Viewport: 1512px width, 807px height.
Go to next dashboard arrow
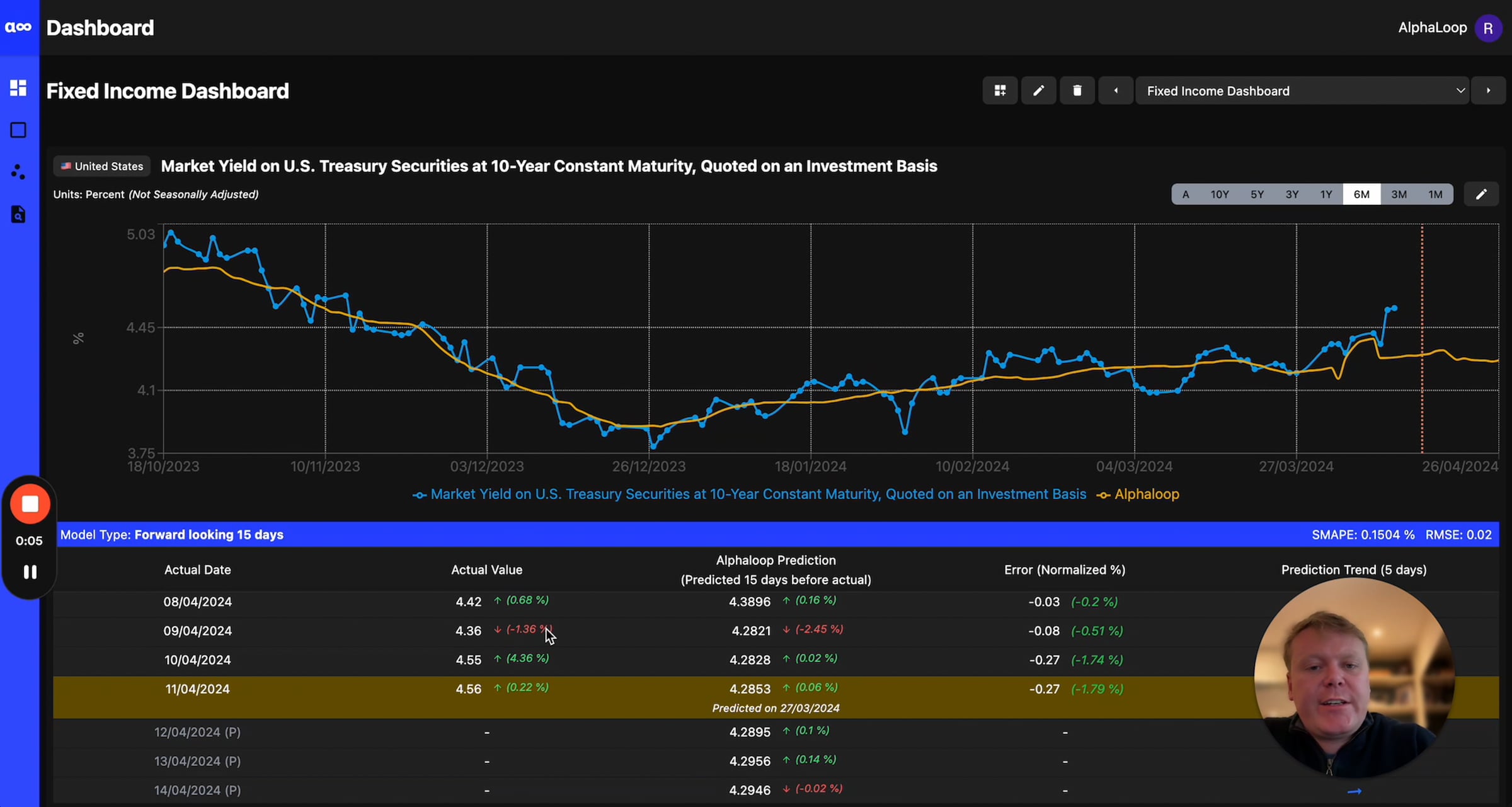pyautogui.click(x=1489, y=91)
